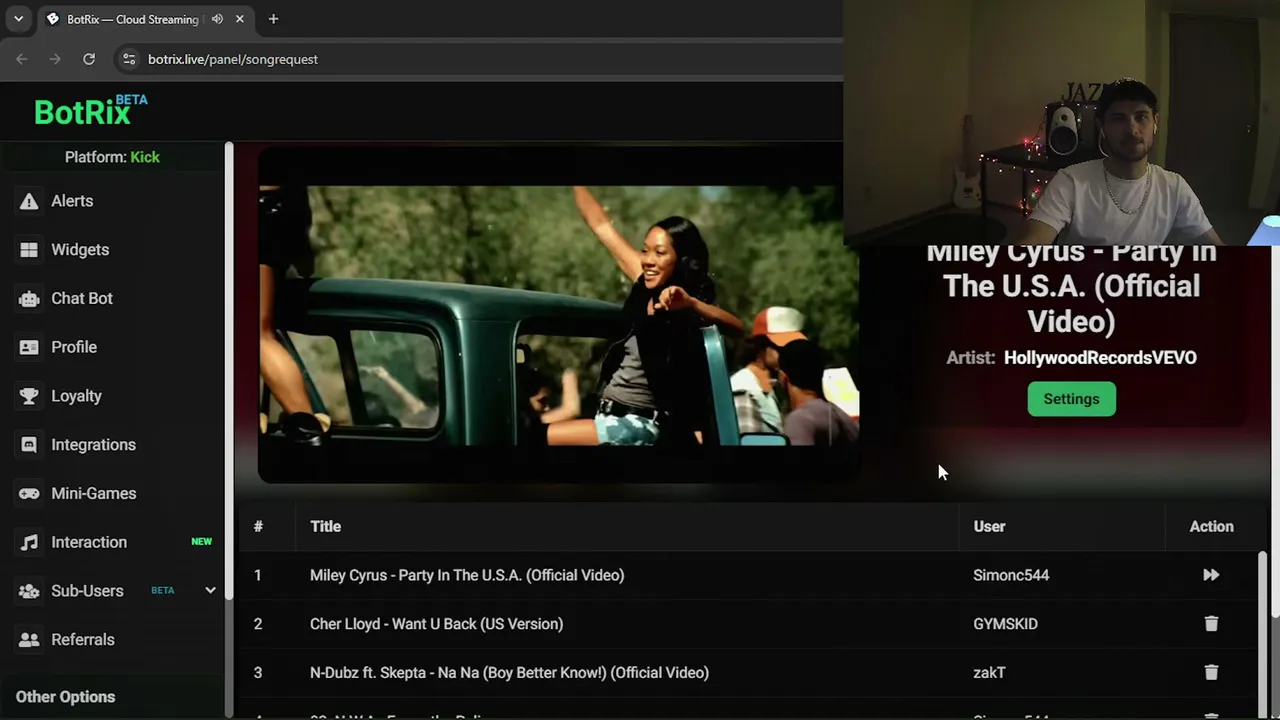Open the Profile card icon
The width and height of the screenshot is (1280, 720).
point(29,347)
